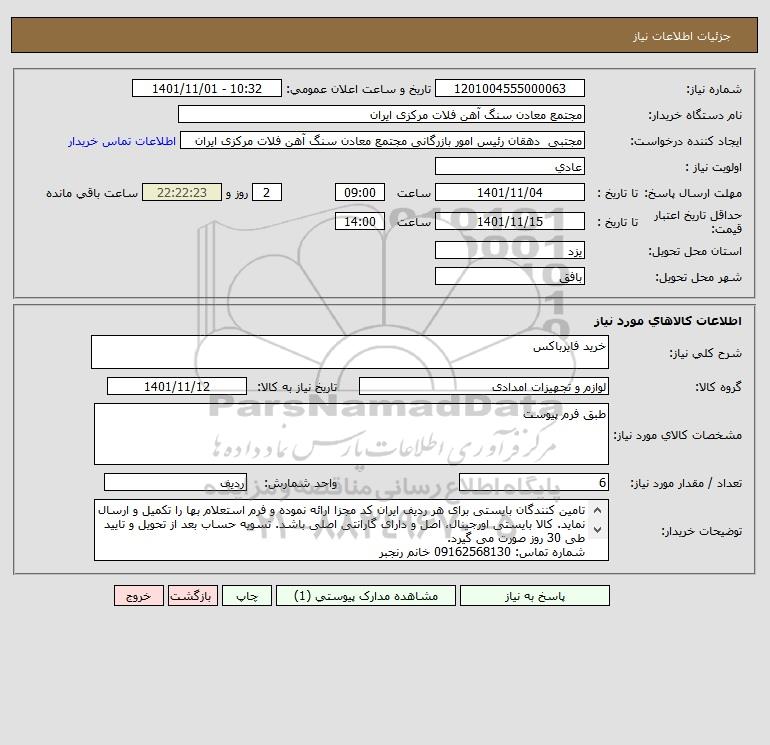
Task: Click the response deadline time 09:00
Action: pyautogui.click(x=360, y=193)
